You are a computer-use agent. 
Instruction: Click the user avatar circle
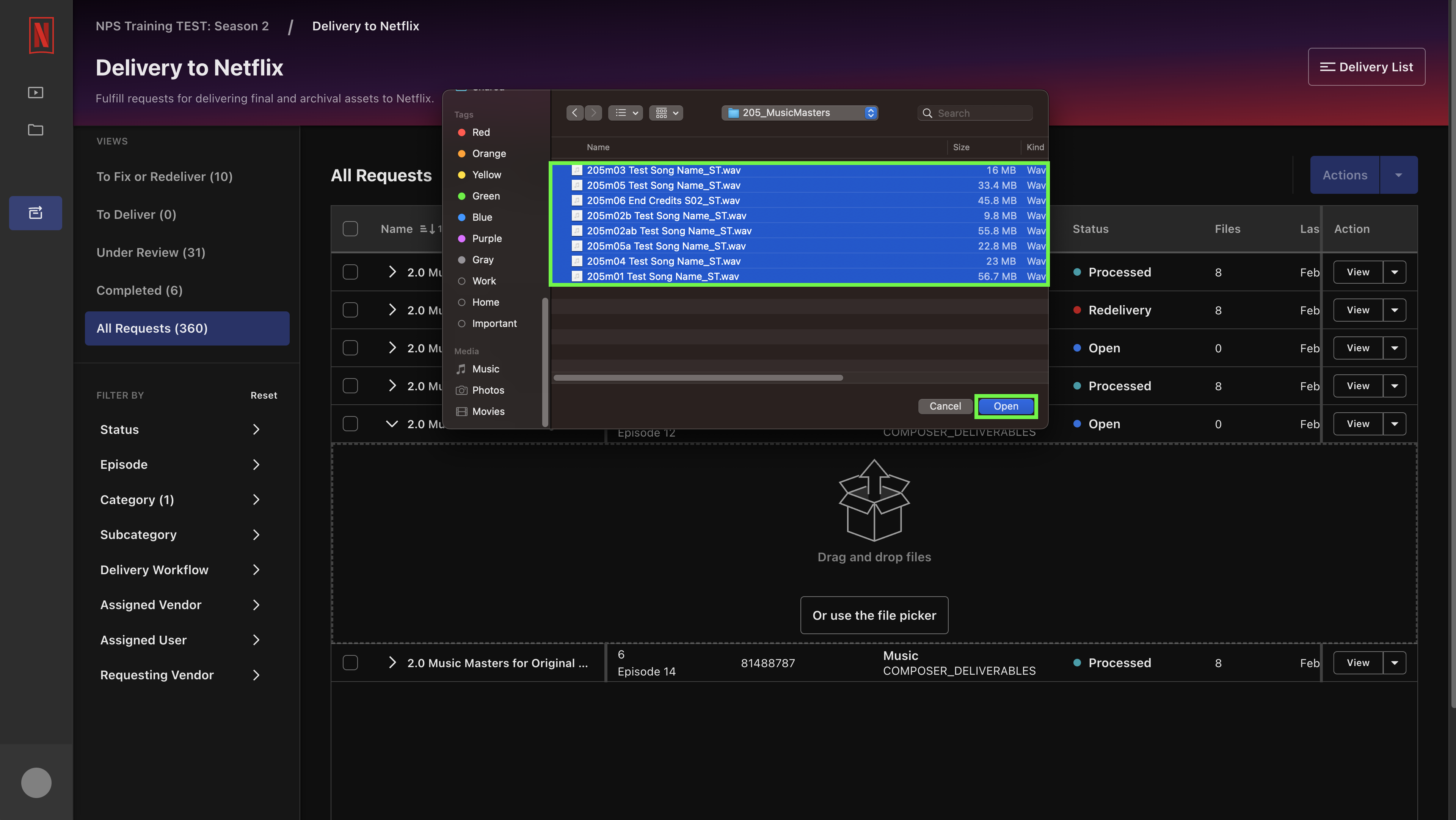[x=36, y=782]
